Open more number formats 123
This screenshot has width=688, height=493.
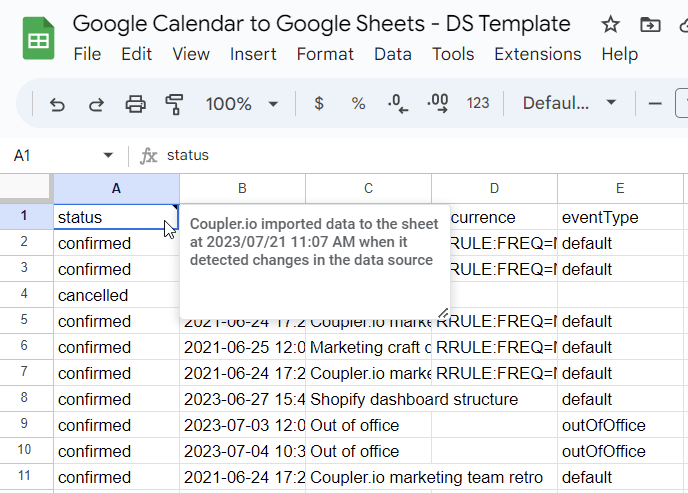(x=478, y=104)
